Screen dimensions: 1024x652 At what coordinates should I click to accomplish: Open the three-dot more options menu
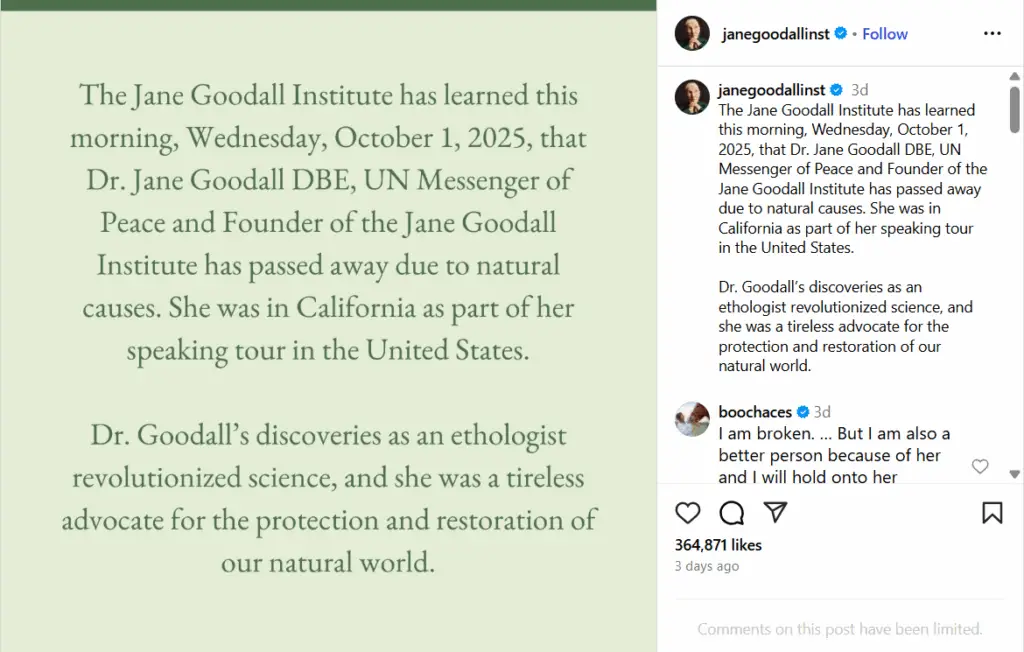tap(992, 33)
